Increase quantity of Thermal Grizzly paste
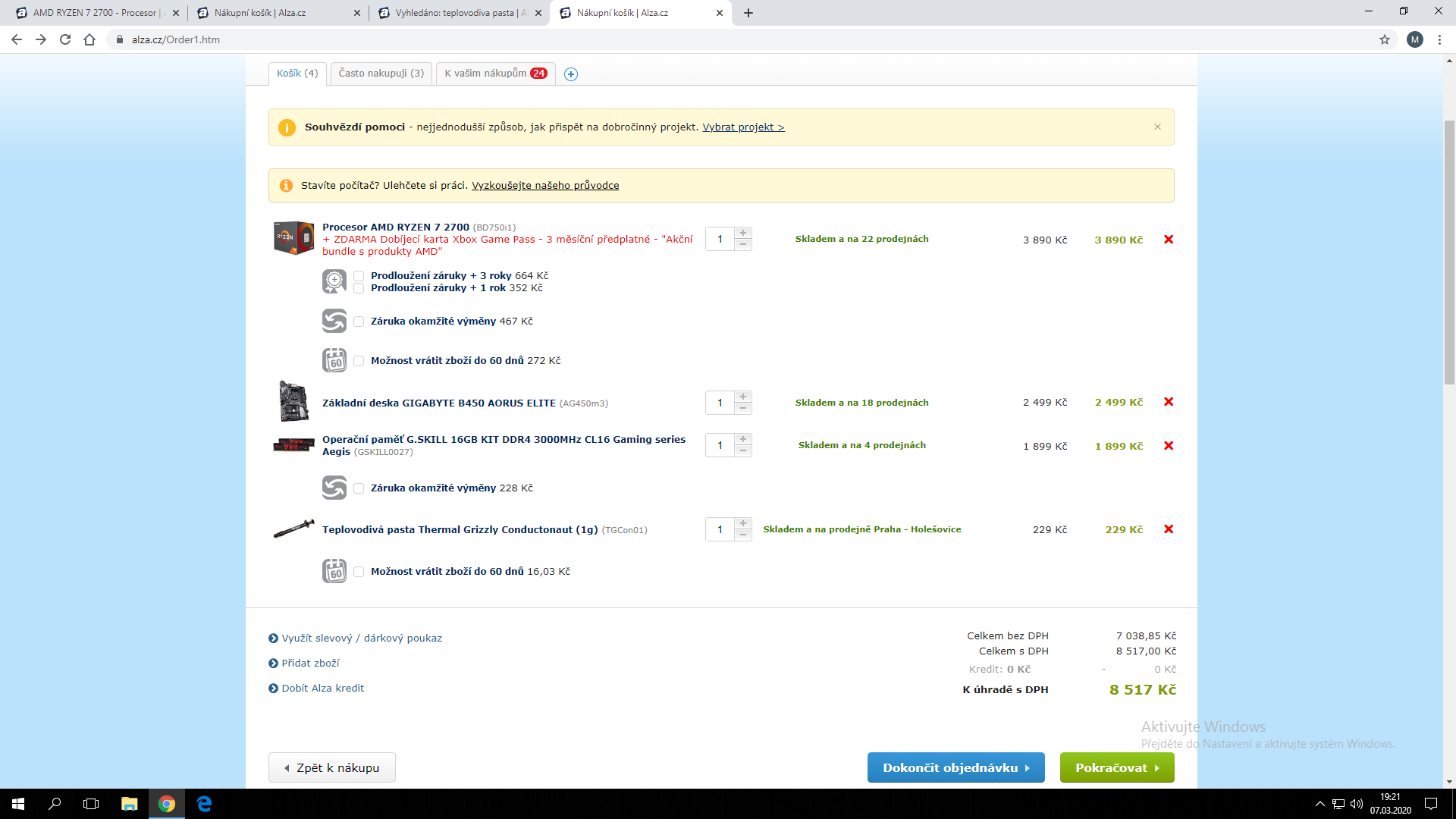This screenshot has height=819, width=1456. [743, 523]
